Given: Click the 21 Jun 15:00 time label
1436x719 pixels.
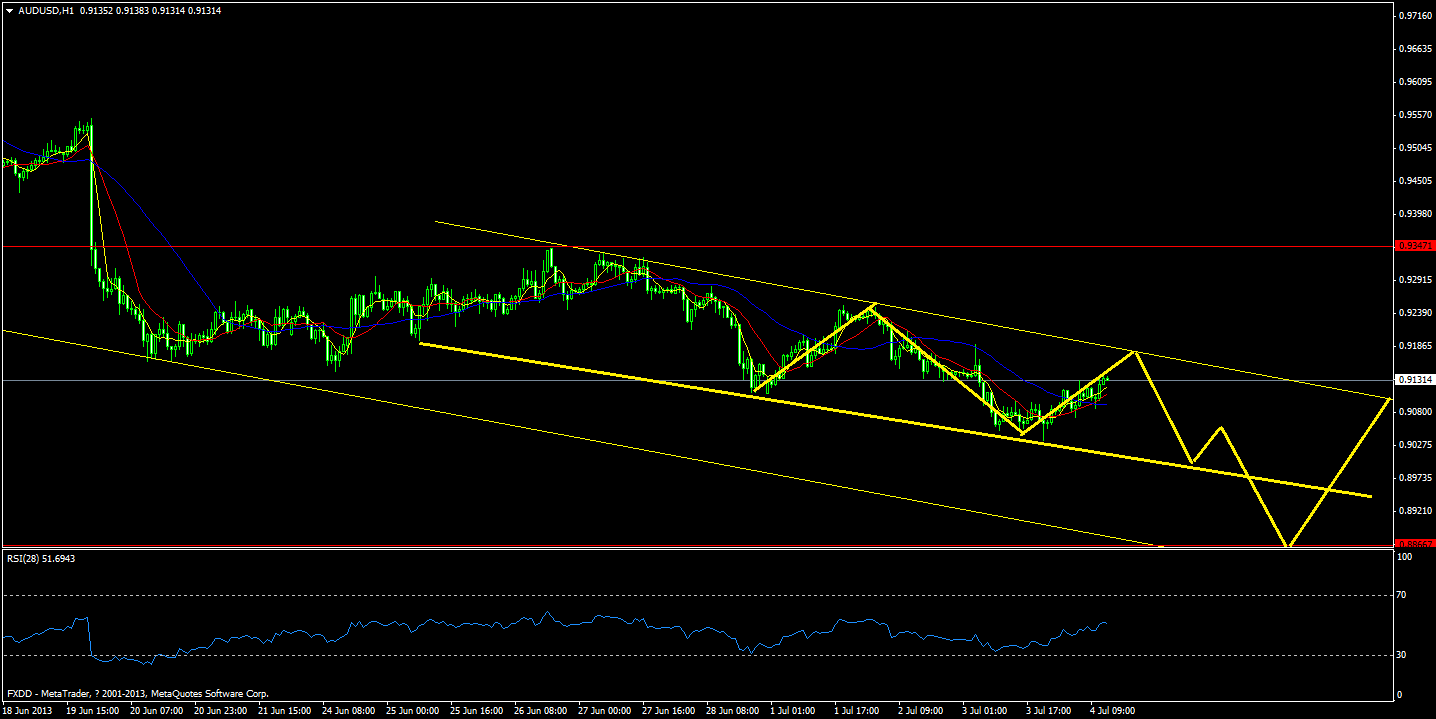Looking at the screenshot, I should tap(286, 710).
